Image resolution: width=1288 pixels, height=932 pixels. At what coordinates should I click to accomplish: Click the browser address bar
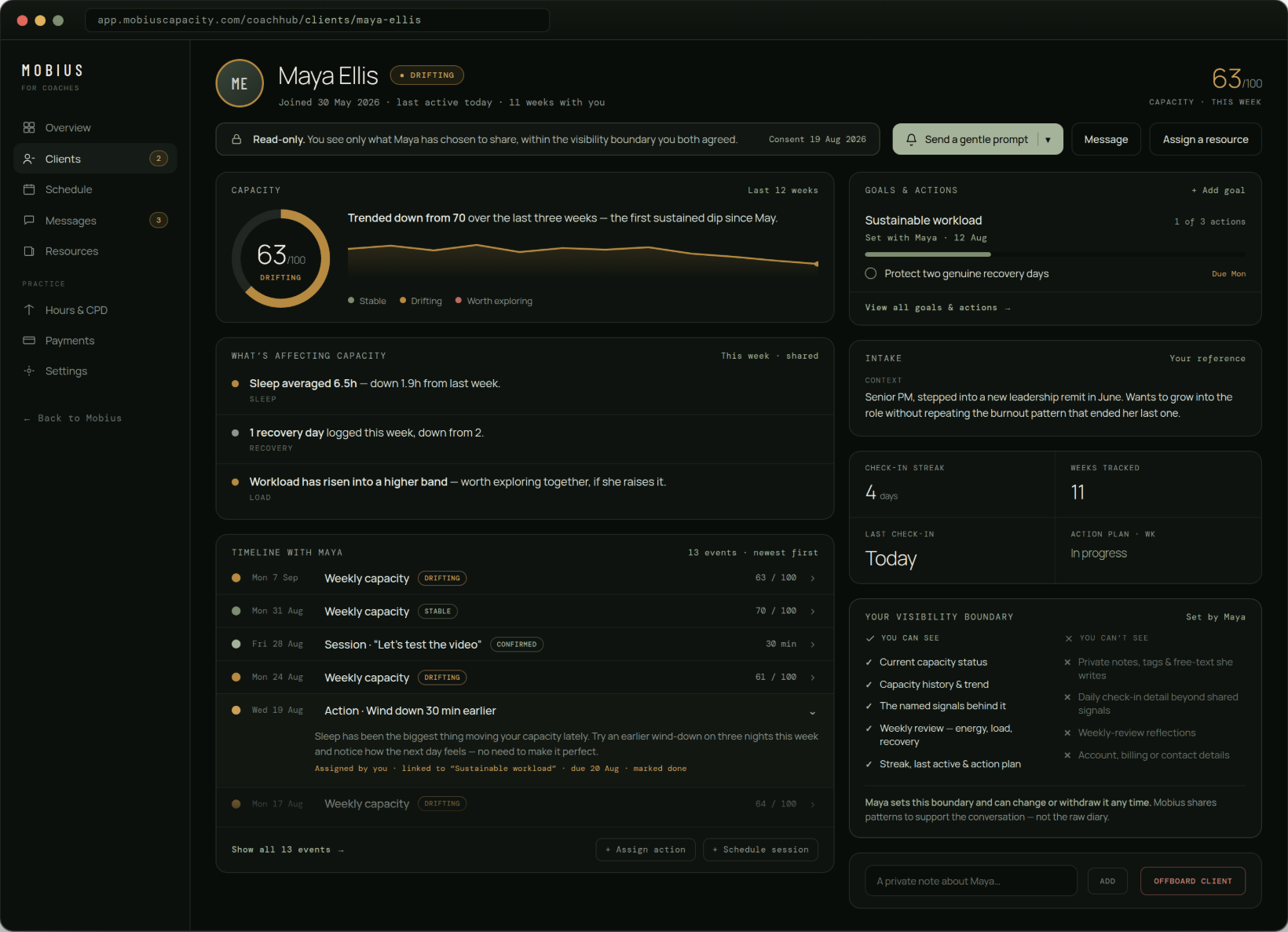[317, 20]
